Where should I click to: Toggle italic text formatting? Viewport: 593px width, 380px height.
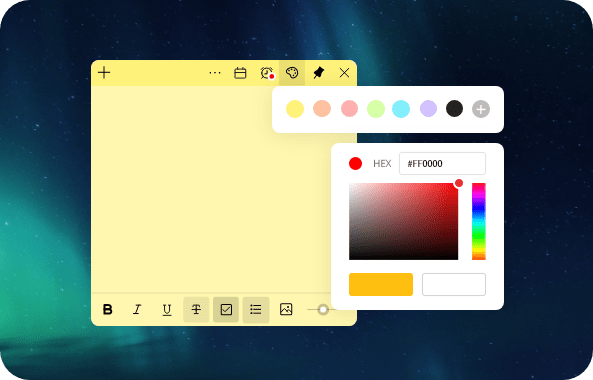[137, 309]
